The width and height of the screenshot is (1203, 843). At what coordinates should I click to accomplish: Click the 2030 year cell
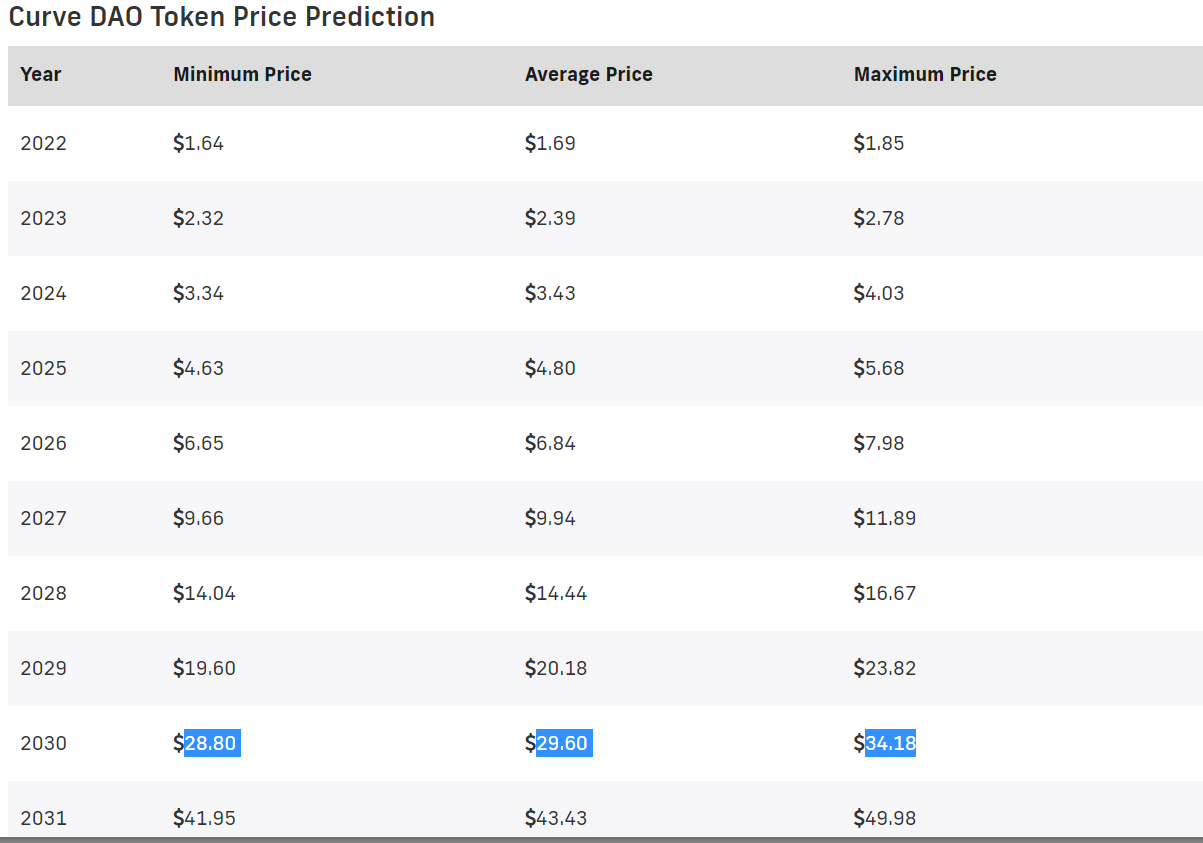click(x=43, y=743)
